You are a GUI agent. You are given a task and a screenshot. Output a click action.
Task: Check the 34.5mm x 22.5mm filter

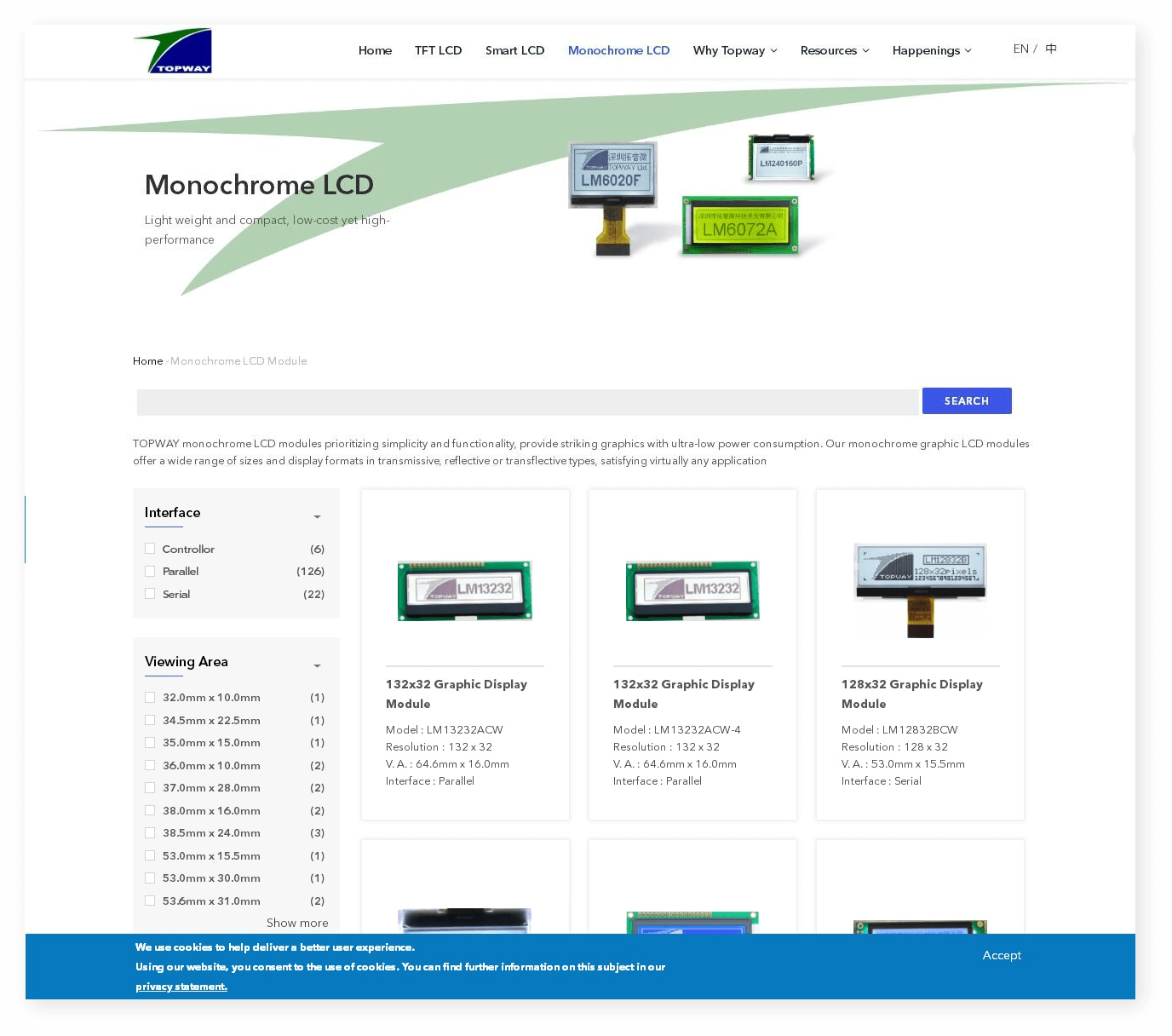150,720
